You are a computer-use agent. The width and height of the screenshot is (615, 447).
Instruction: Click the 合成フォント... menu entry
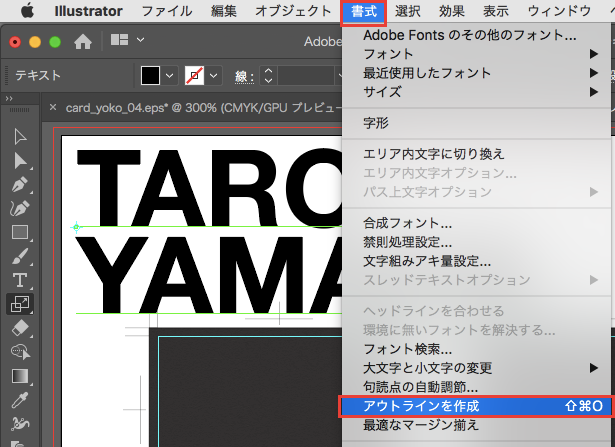click(x=407, y=223)
